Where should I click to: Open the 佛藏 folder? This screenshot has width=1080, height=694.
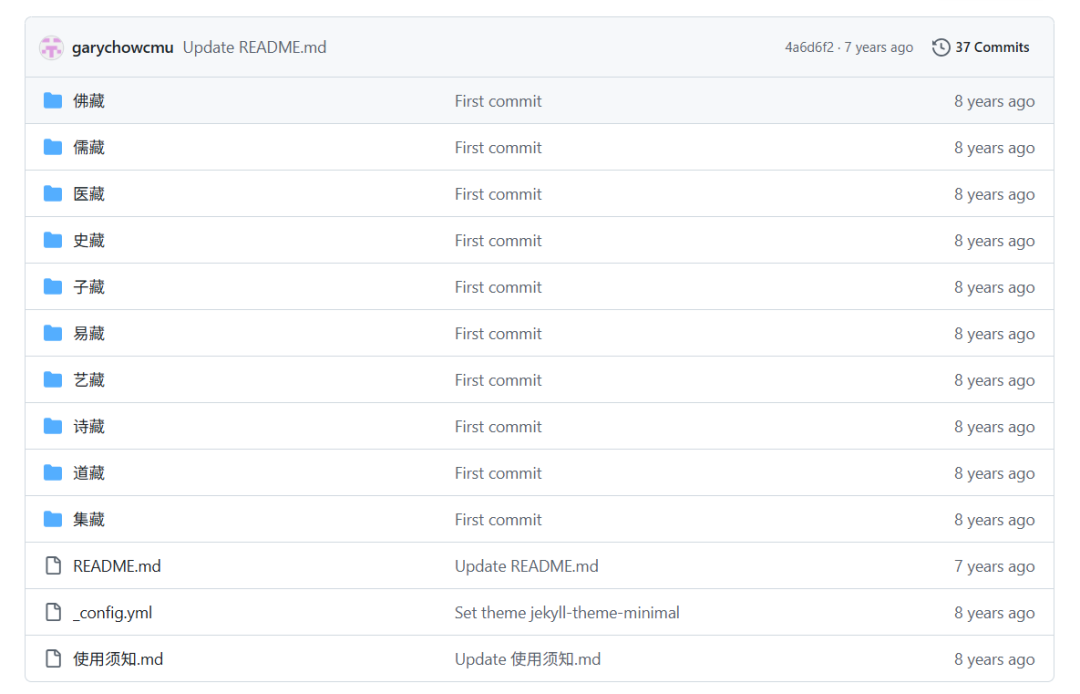pyautogui.click(x=89, y=101)
